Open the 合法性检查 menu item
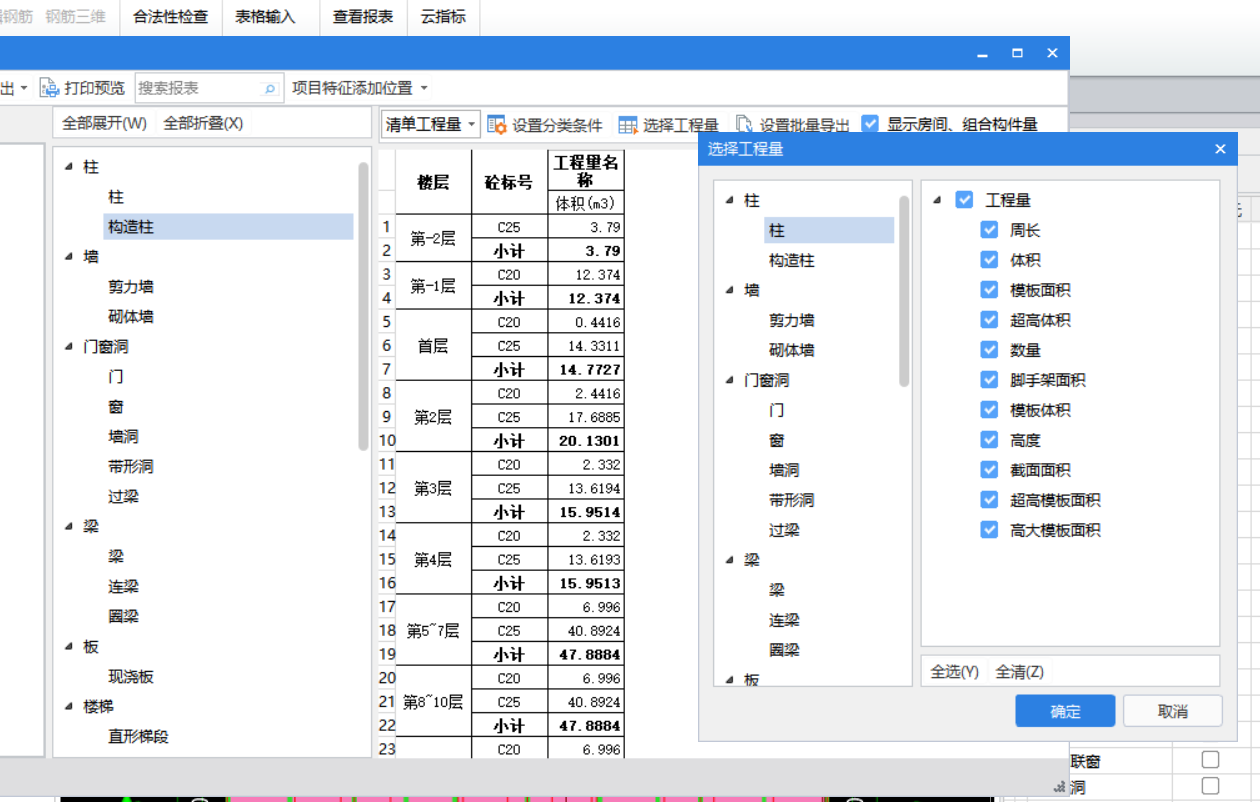1260x802 pixels. click(x=170, y=17)
